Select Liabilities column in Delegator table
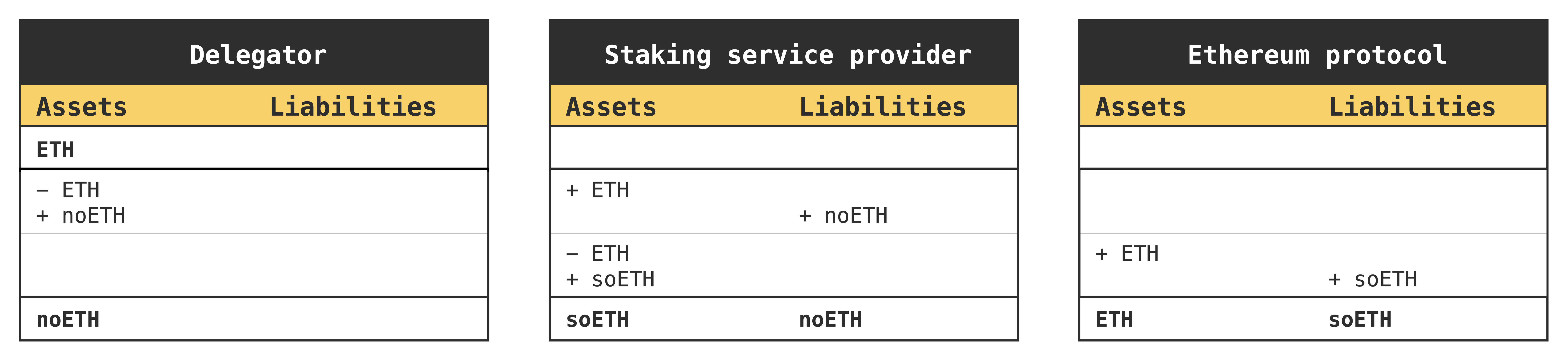 coord(353,107)
